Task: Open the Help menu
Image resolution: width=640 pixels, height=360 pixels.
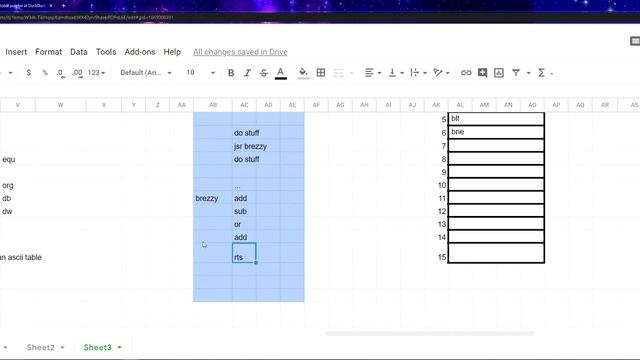Action: [172, 52]
